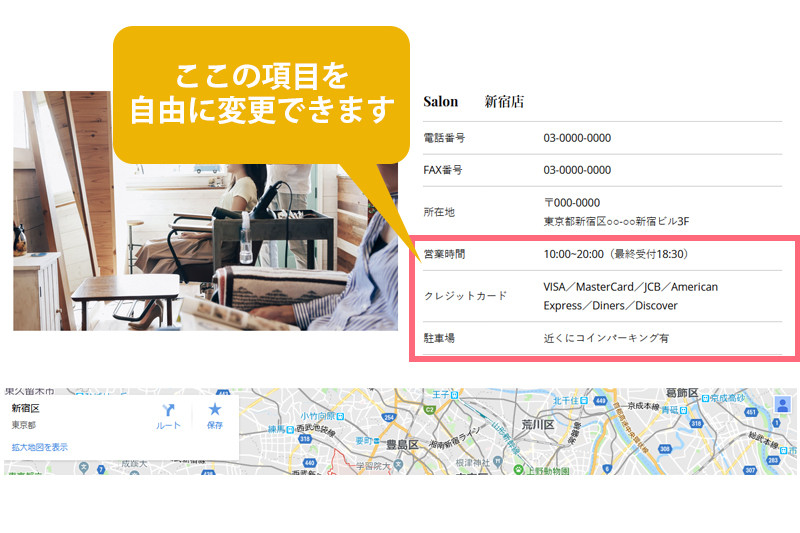Click the Salon 新宿店 heading
800x533 pixels.
pyautogui.click(x=474, y=102)
